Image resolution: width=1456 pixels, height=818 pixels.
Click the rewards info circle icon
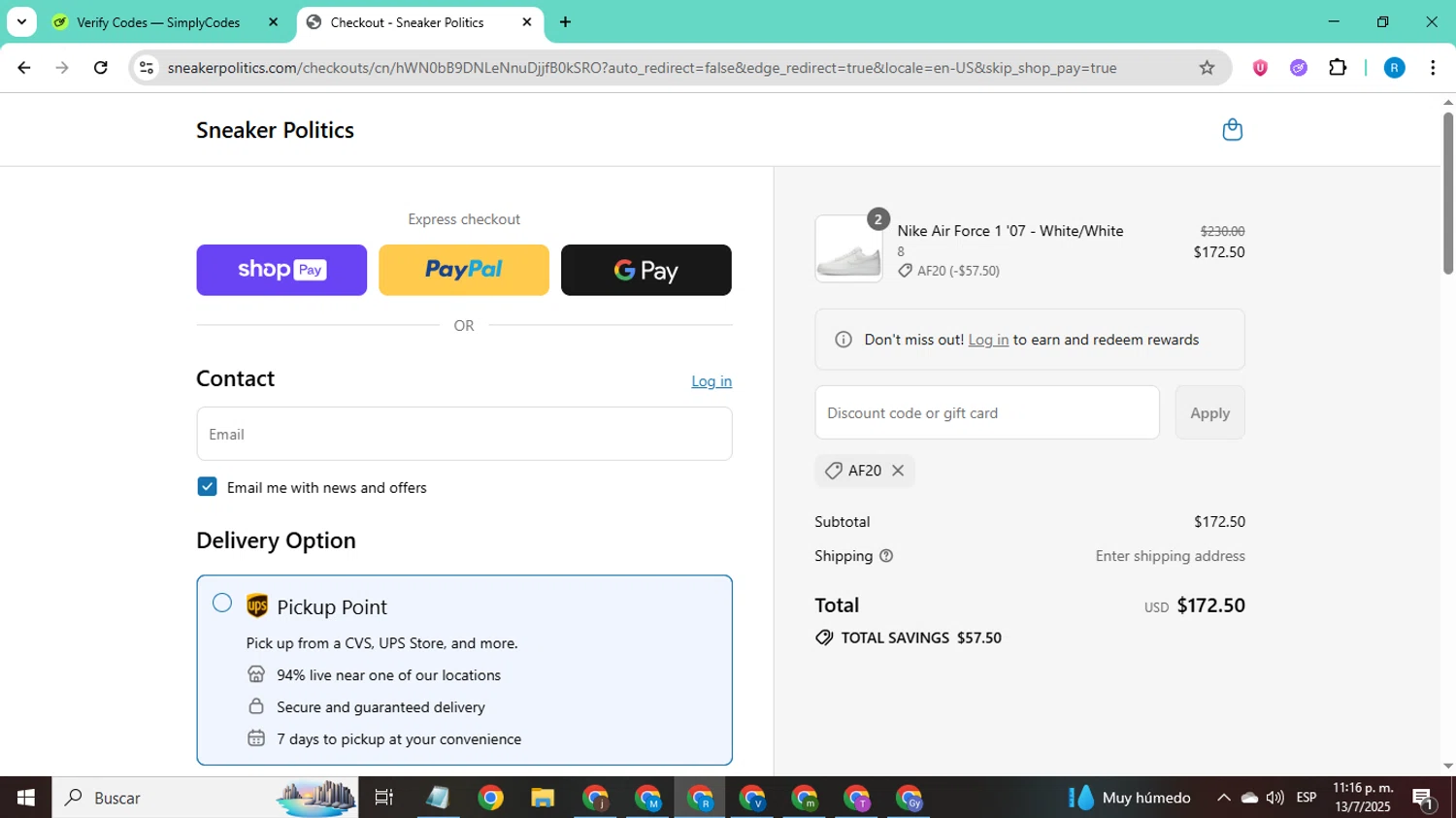(x=844, y=340)
